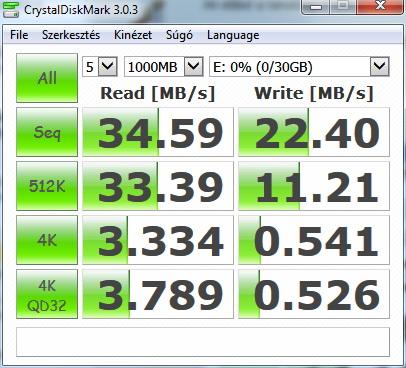Screen dimensions: 406x368
Task: Open the Language menu
Action: [x=233, y=35]
